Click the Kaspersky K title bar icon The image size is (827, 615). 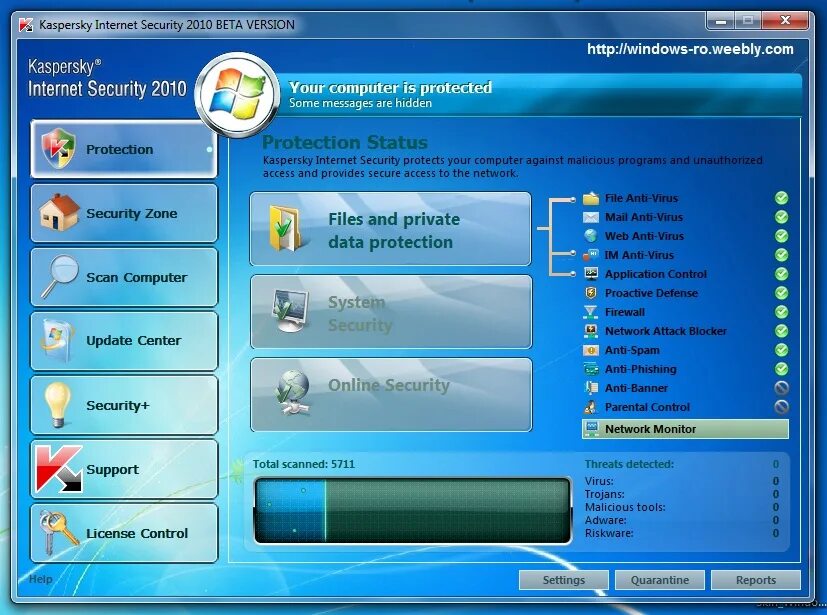coord(26,25)
